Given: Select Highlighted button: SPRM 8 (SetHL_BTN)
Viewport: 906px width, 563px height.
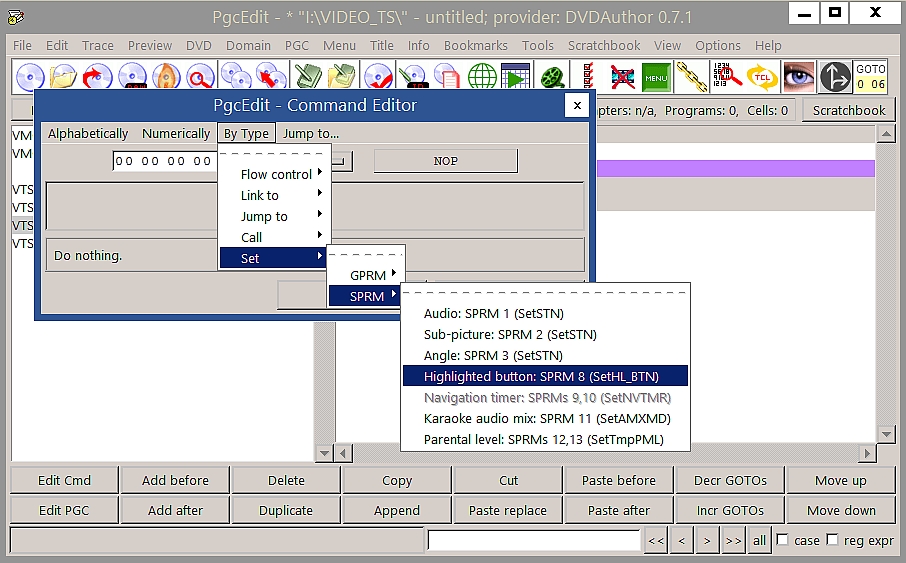Looking at the screenshot, I should [x=545, y=376].
